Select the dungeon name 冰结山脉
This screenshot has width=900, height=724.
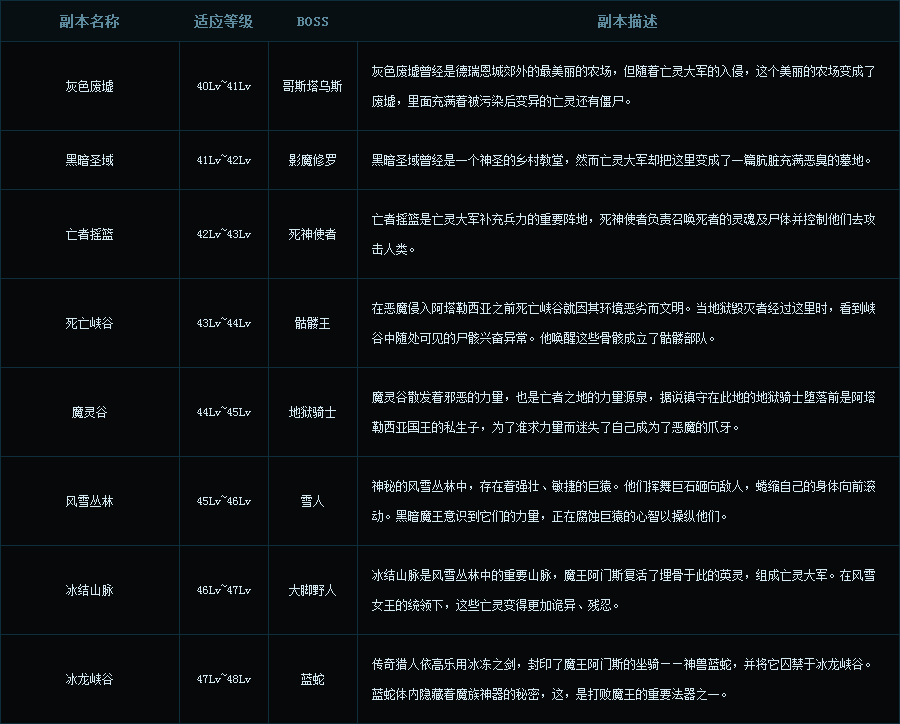tap(90, 590)
